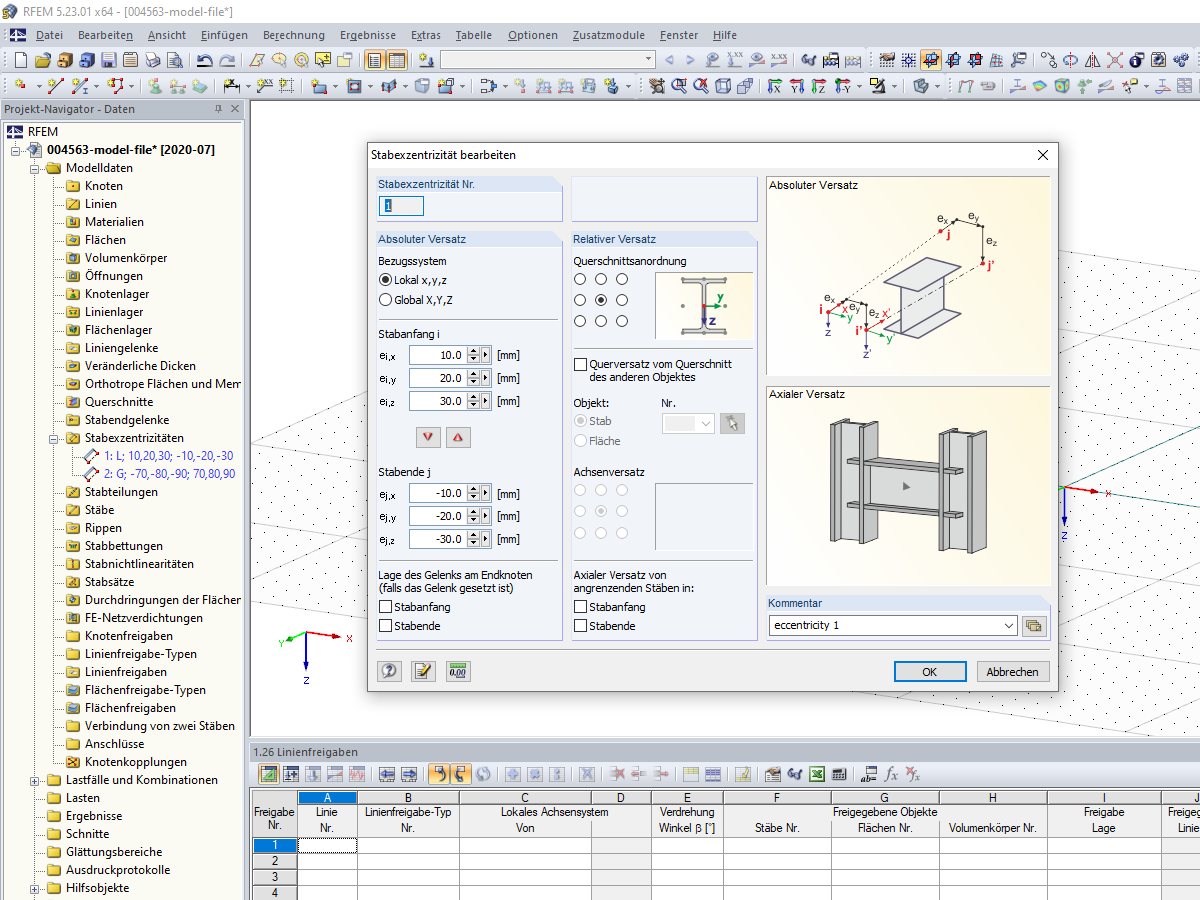Open the Berechnung menu
Image resolution: width=1200 pixels, height=900 pixels.
(x=294, y=35)
